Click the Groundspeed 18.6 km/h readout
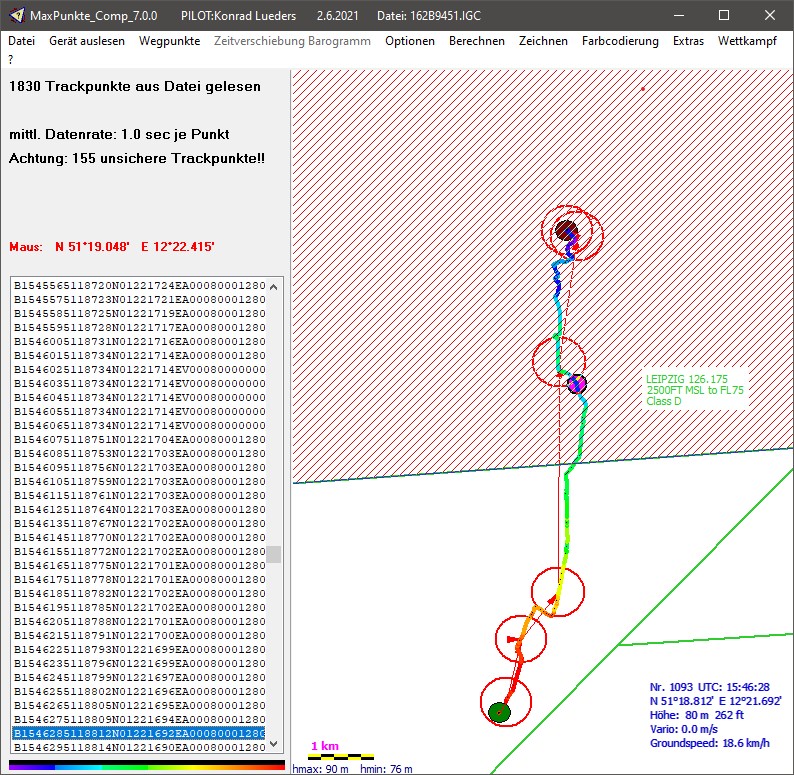Viewport: 794px width, 775px height. pos(709,743)
